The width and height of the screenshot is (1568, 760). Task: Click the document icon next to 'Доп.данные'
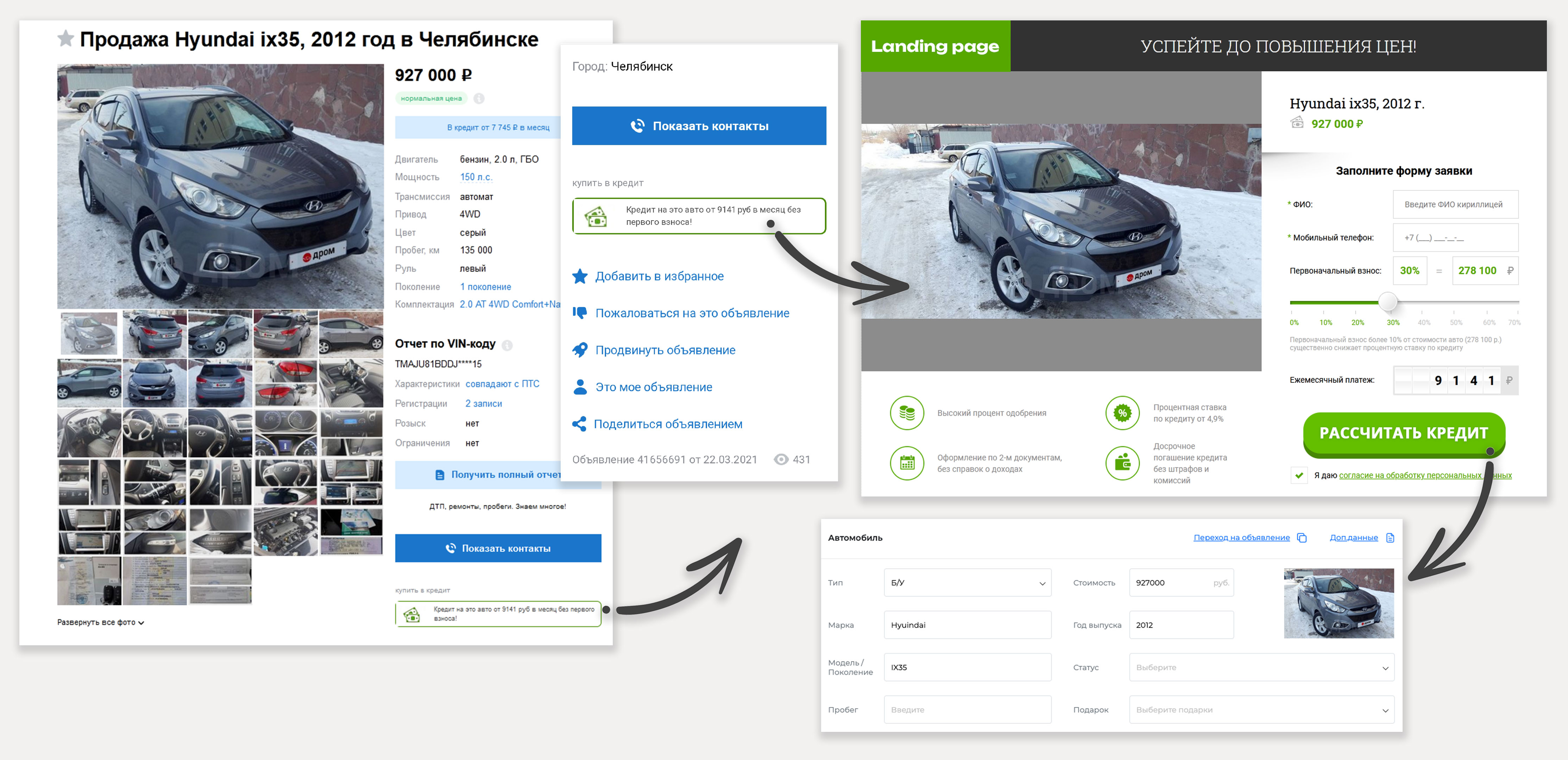[1390, 538]
